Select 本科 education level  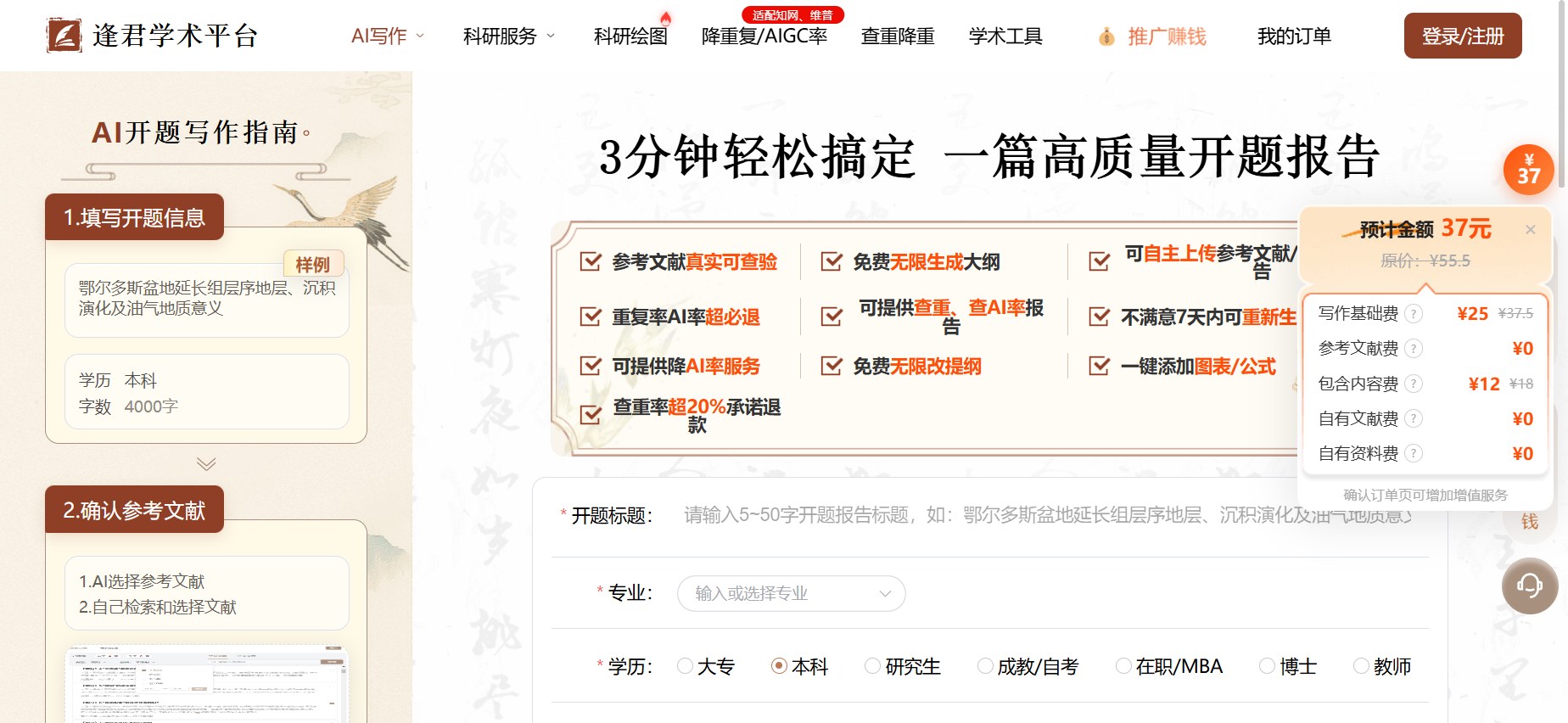[800, 666]
